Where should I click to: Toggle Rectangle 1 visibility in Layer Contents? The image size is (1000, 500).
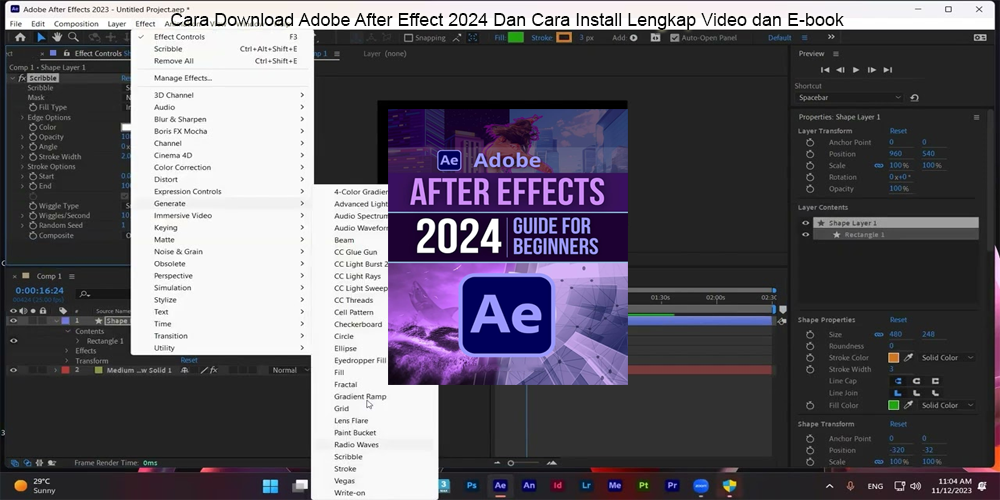pos(805,235)
